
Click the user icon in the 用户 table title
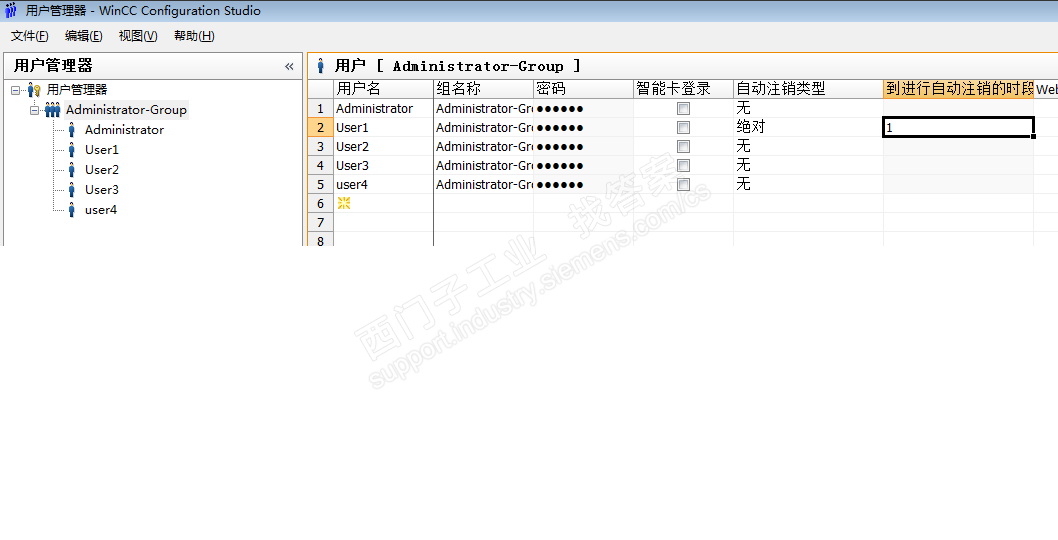point(321,66)
